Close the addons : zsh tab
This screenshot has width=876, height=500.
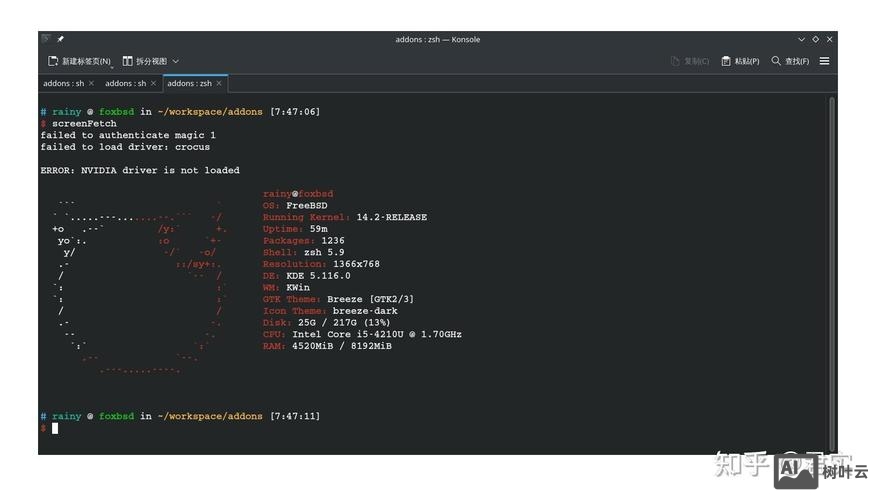tap(219, 84)
